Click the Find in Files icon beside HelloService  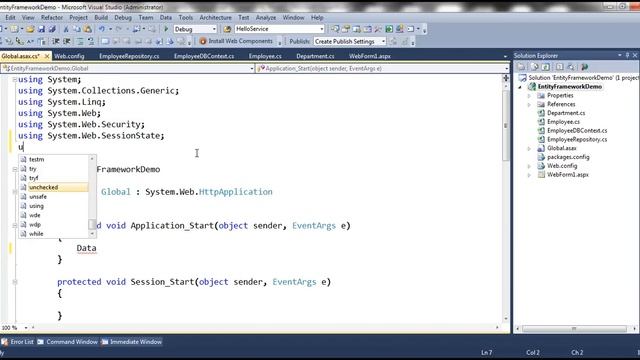click(x=227, y=29)
